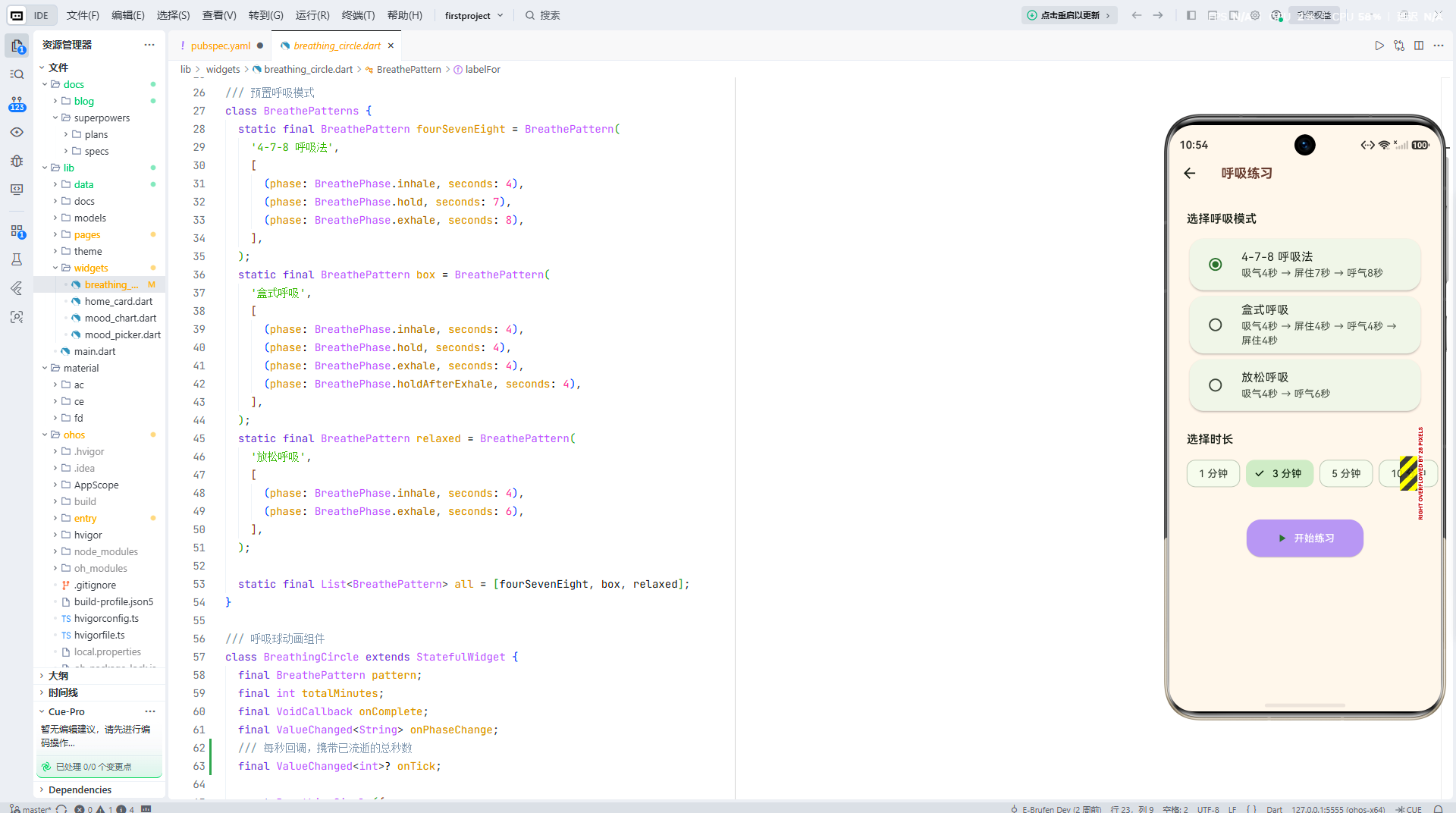The height and width of the screenshot is (813, 1456).
Task: Open the remote monitor icon in activity bar
Action: click(x=17, y=190)
